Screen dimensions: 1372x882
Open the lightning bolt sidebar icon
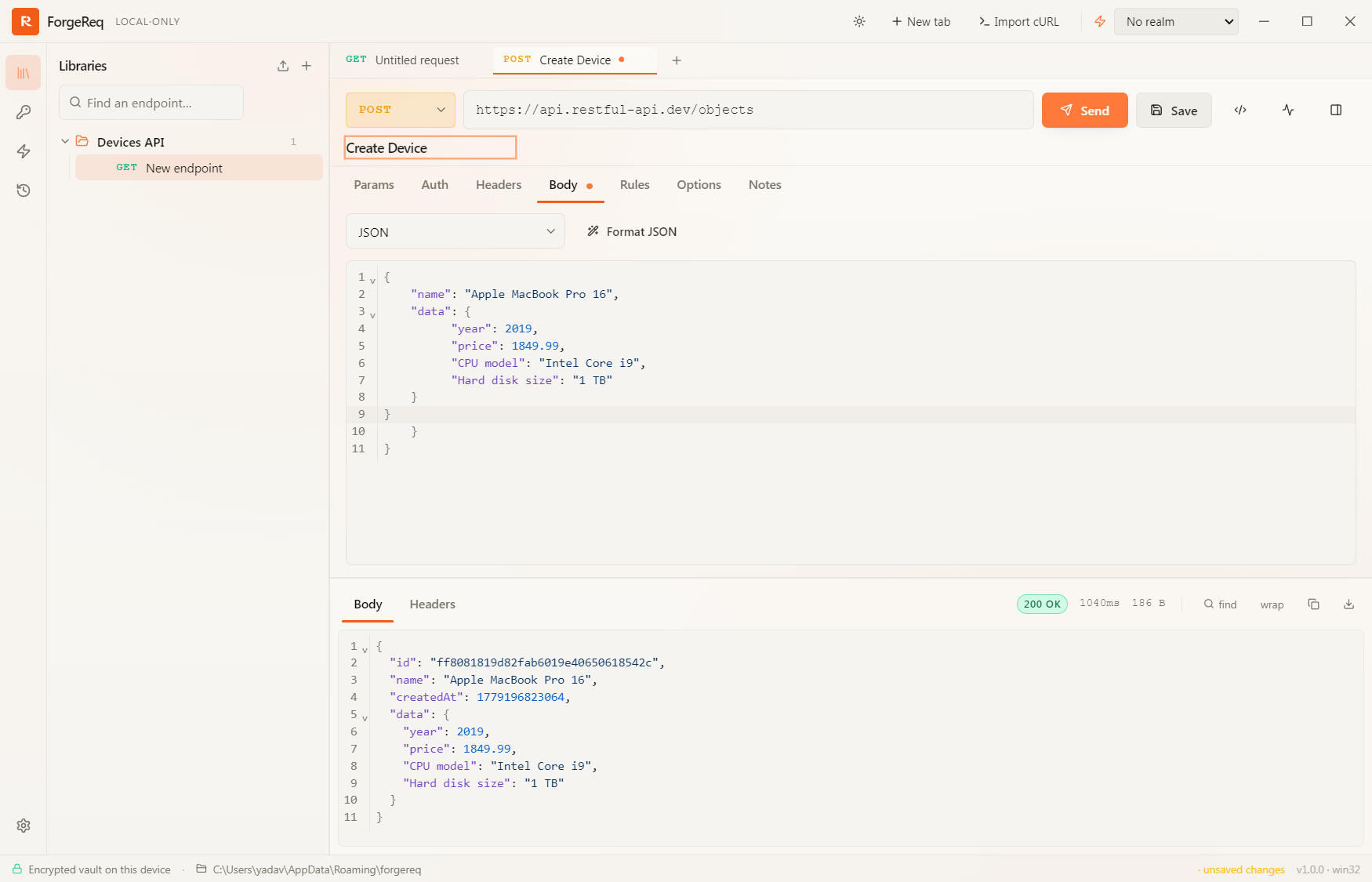[x=24, y=151]
